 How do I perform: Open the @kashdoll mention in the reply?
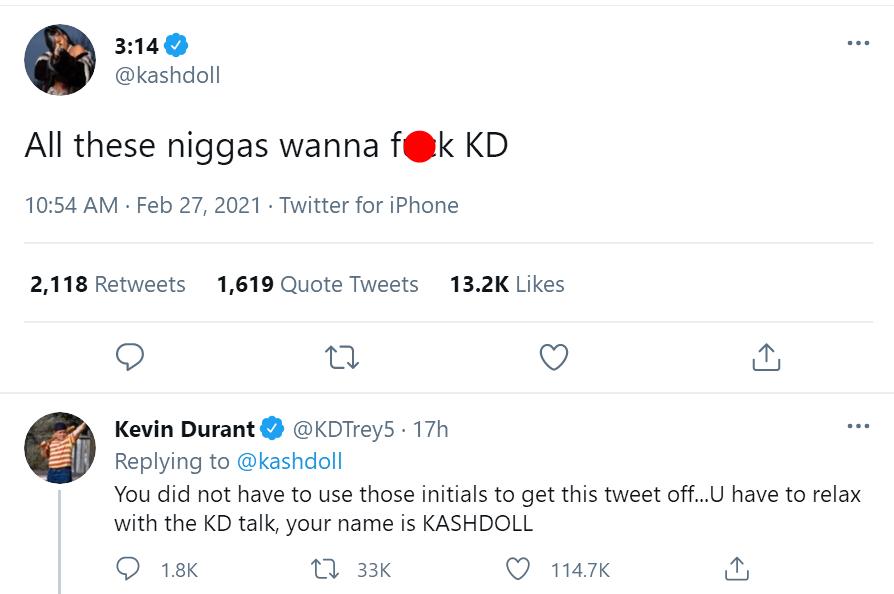point(289,461)
